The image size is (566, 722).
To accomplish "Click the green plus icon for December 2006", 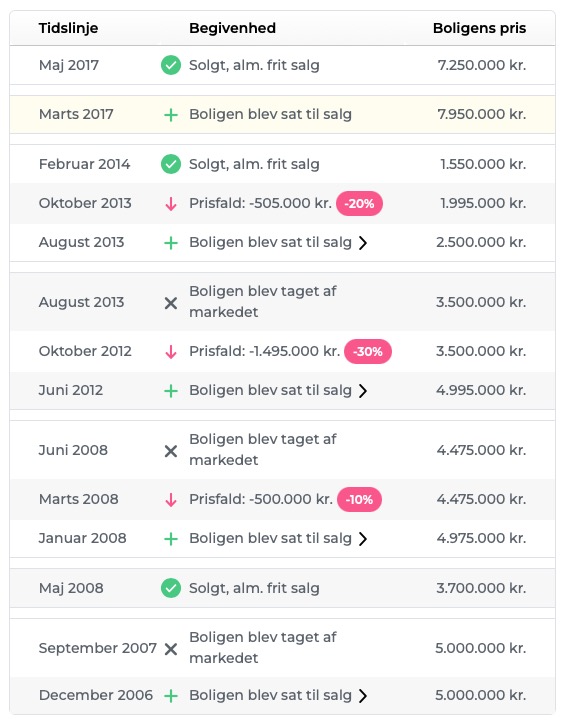I will pos(171,696).
